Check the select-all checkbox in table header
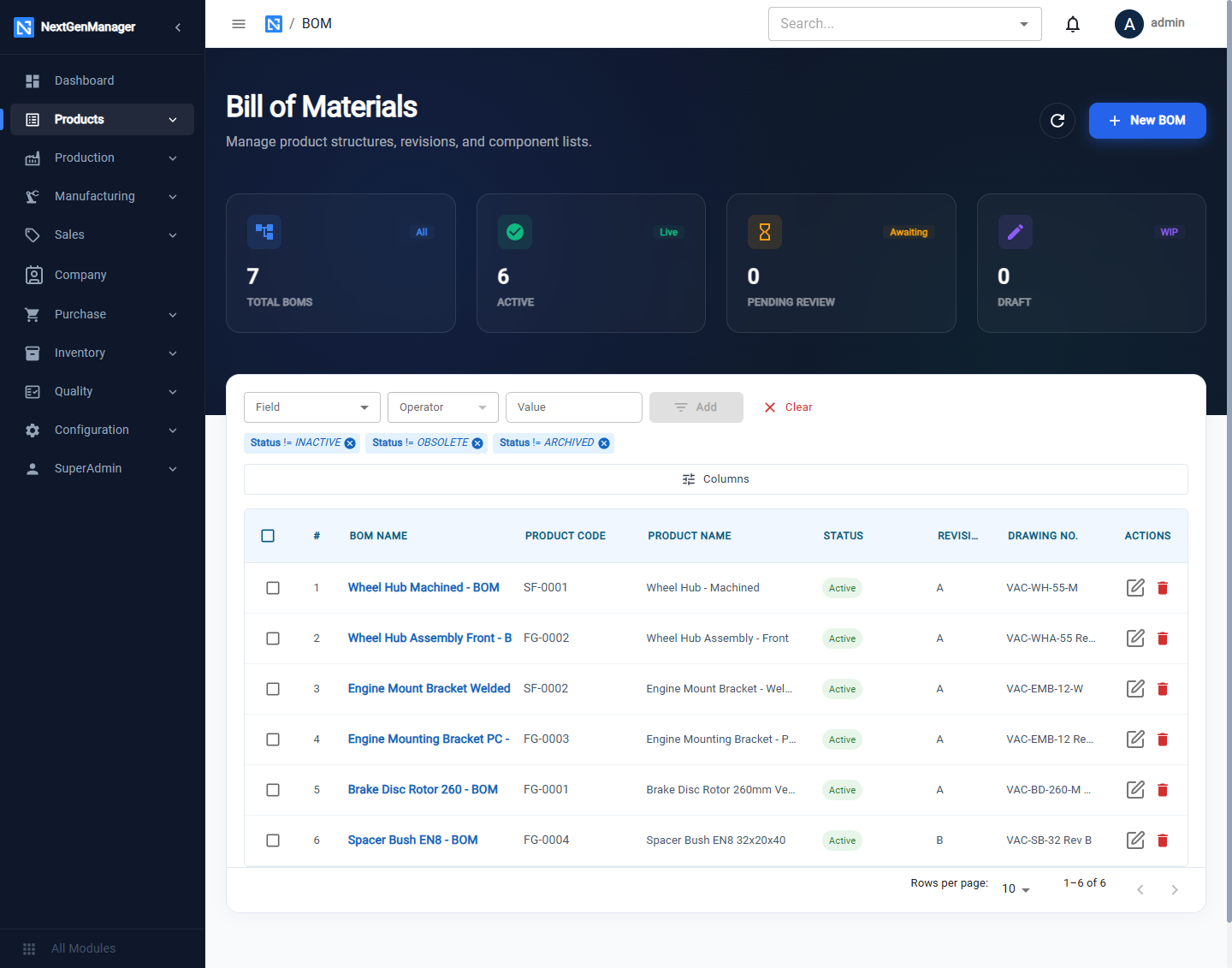The image size is (1232, 968). pos(268,536)
